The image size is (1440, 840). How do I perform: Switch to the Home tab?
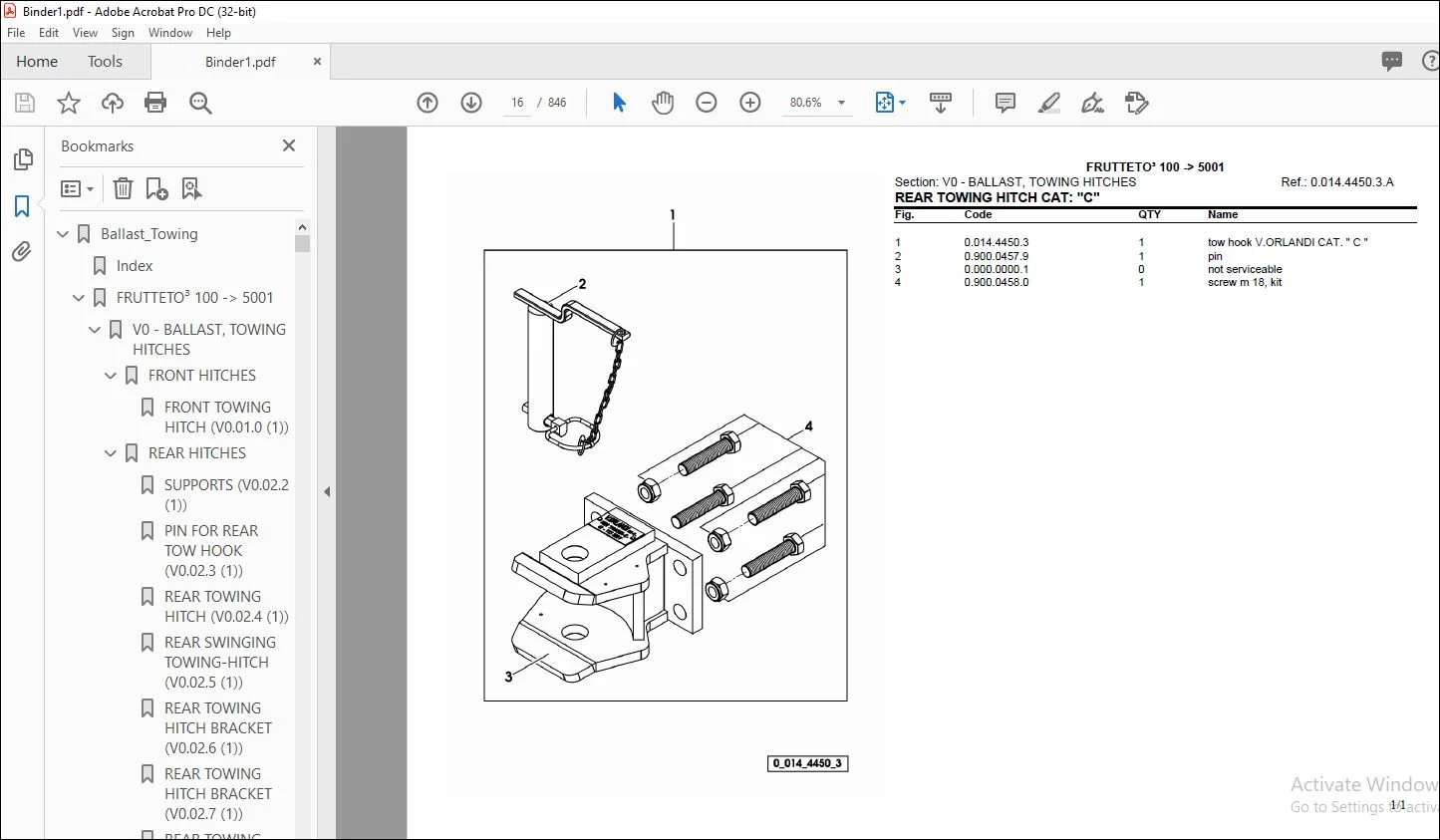[37, 62]
